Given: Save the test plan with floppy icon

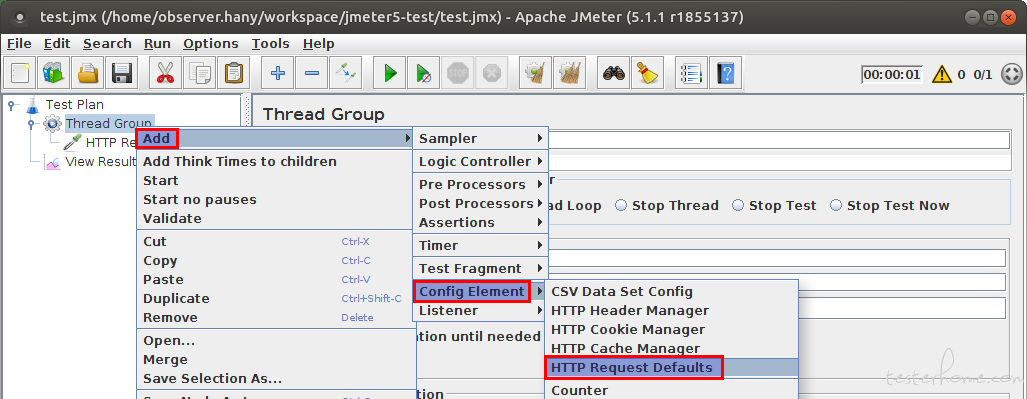Looking at the screenshot, I should tap(122, 73).
